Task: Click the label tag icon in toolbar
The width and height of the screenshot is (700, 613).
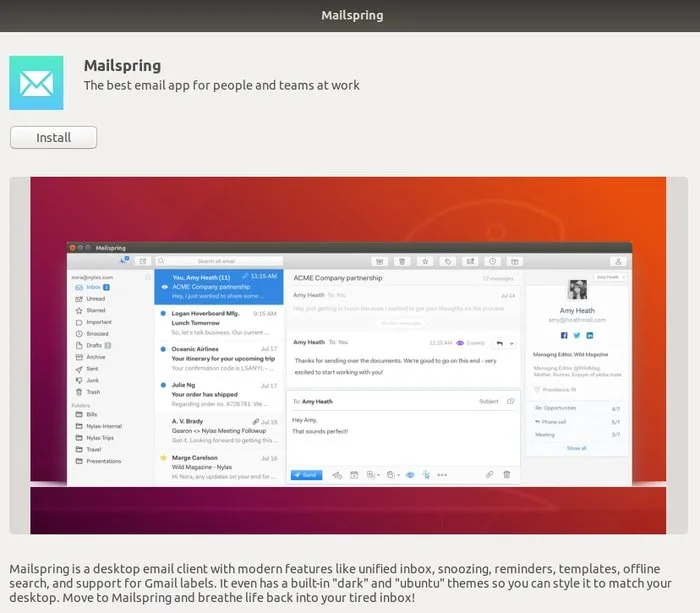Action: pos(447,261)
